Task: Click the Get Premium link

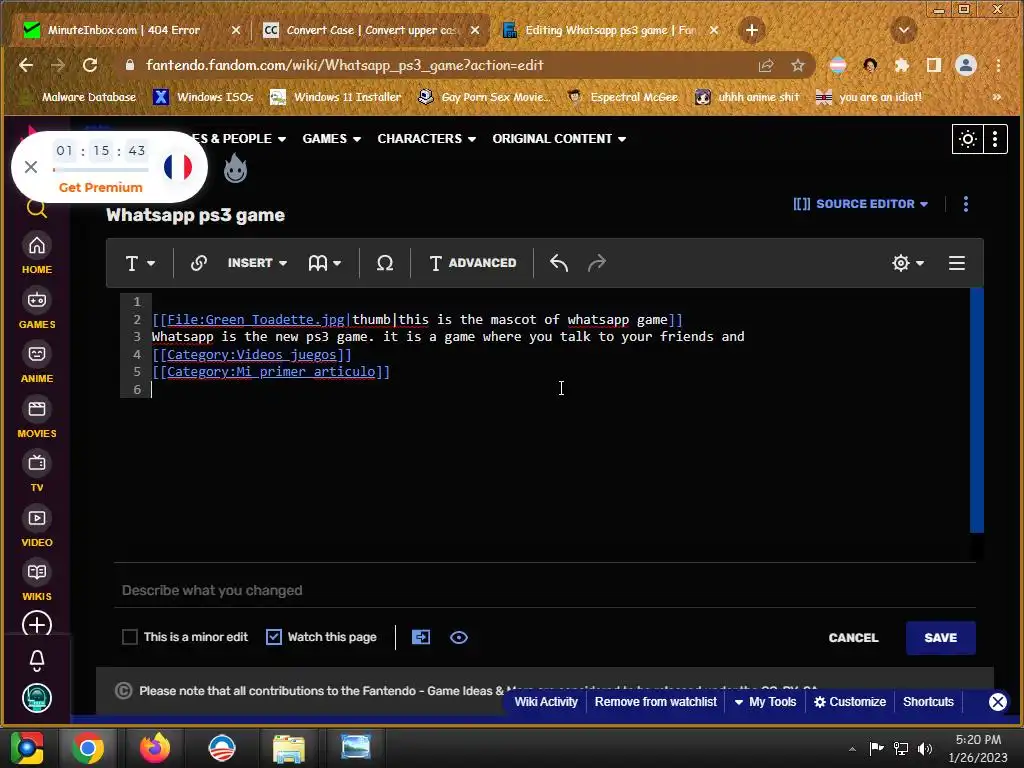Action: pyautogui.click(x=101, y=187)
